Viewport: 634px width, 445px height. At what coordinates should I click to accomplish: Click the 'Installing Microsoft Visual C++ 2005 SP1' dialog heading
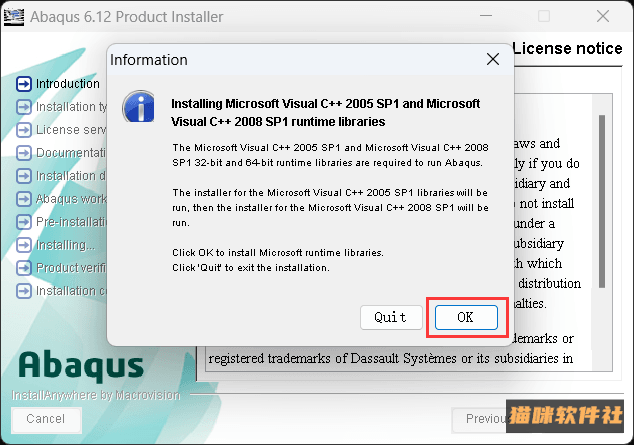[325, 112]
